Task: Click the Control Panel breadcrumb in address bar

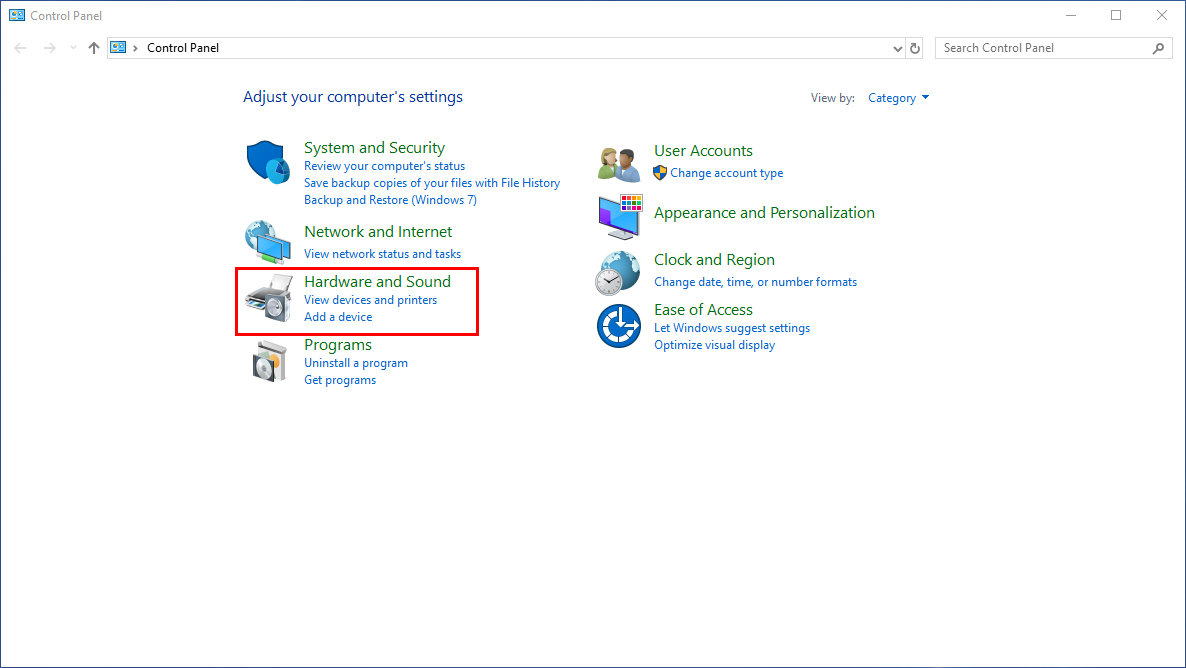Action: (x=182, y=48)
